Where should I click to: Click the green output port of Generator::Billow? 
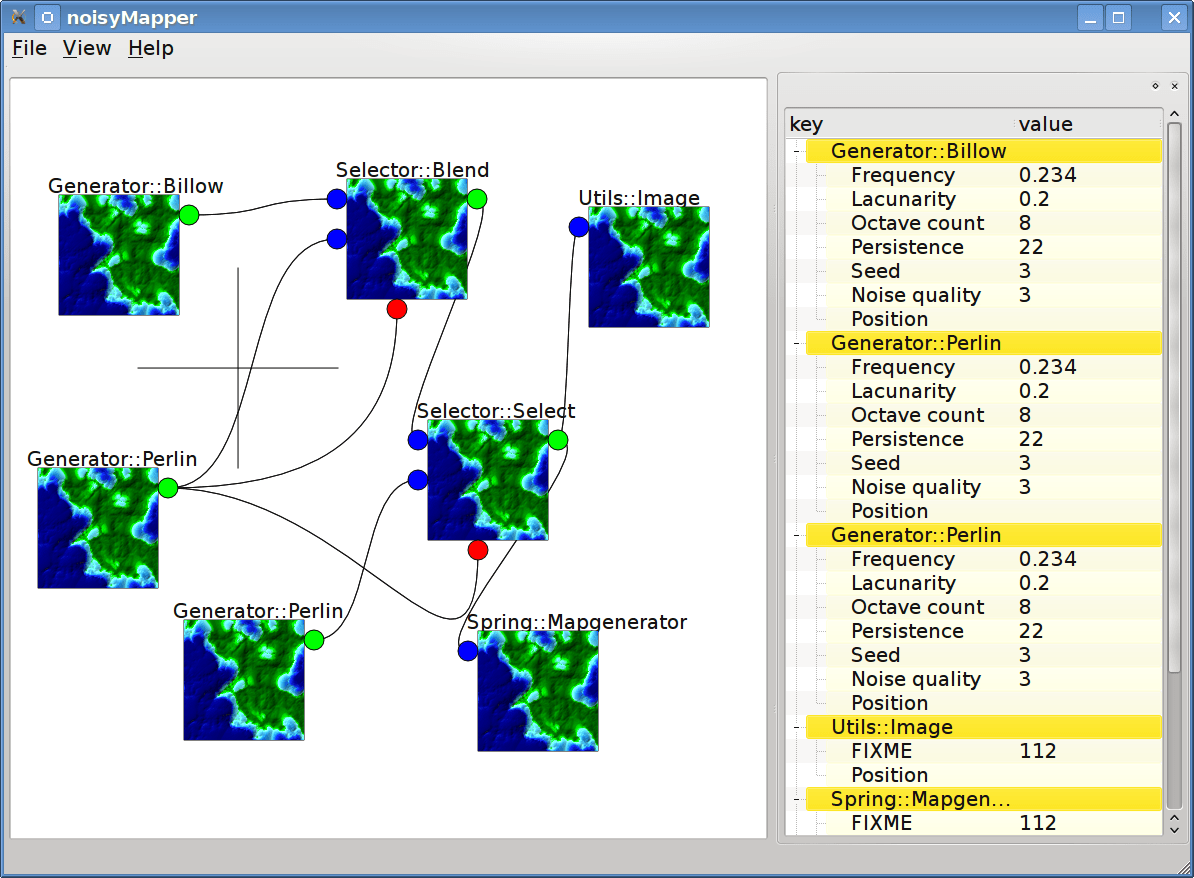[189, 213]
